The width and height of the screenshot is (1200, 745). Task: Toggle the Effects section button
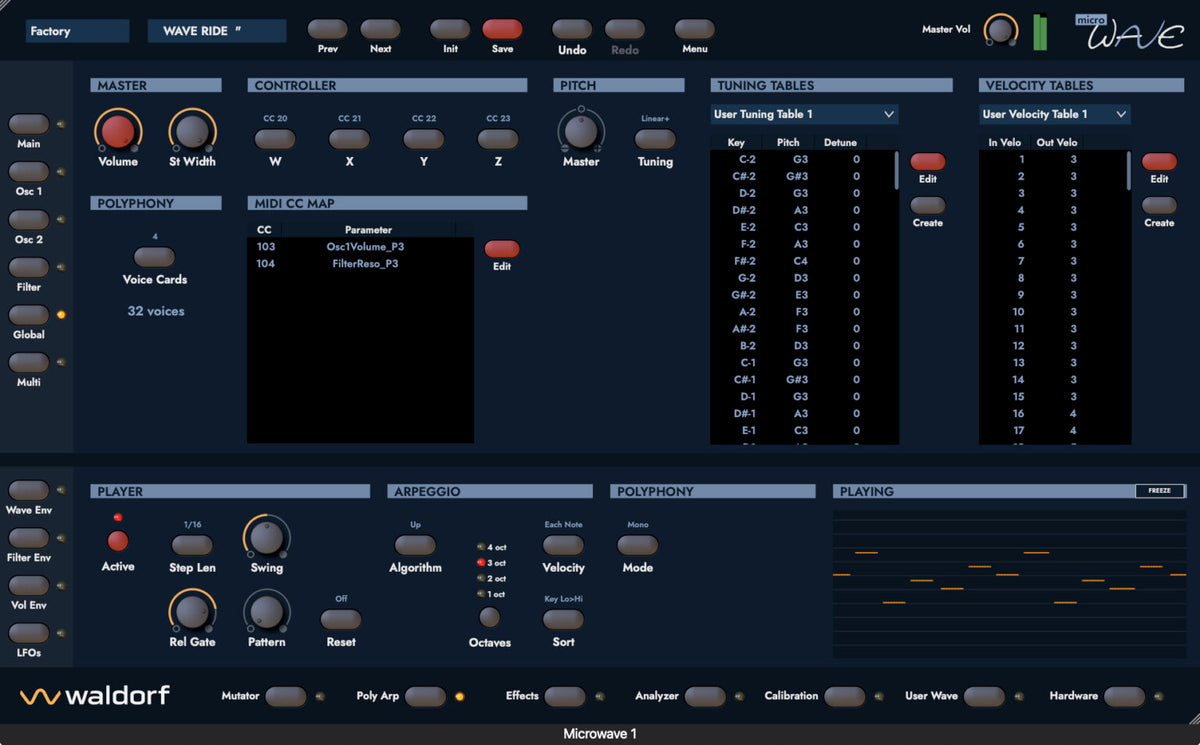565,696
